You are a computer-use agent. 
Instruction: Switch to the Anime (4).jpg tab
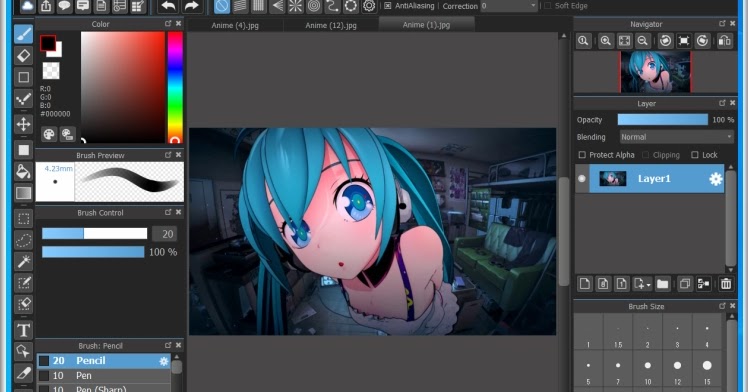(235, 25)
